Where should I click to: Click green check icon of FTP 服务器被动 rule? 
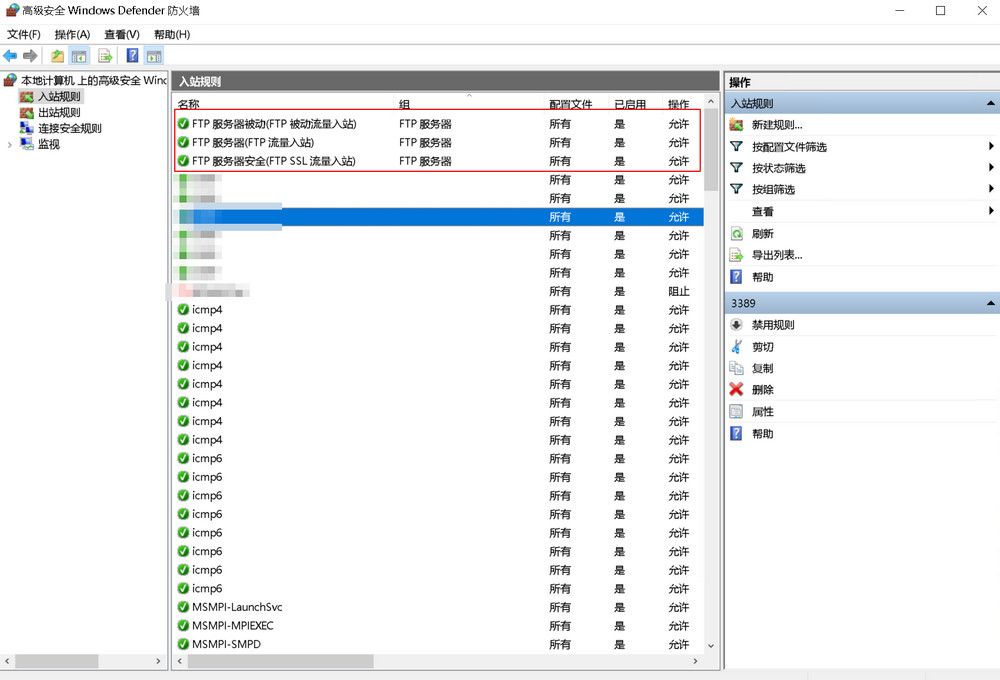coord(184,124)
